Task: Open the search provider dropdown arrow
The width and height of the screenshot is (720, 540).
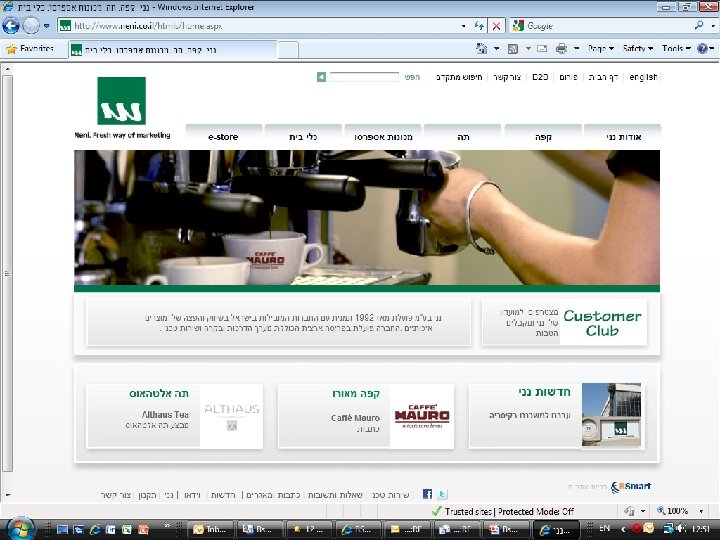Action: 713,26
